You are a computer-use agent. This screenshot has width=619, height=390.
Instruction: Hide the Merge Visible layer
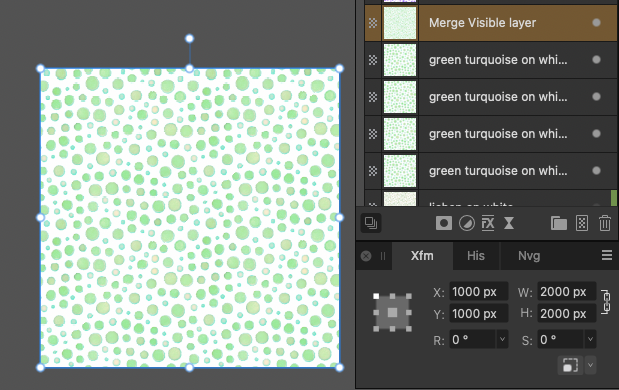pos(596,23)
